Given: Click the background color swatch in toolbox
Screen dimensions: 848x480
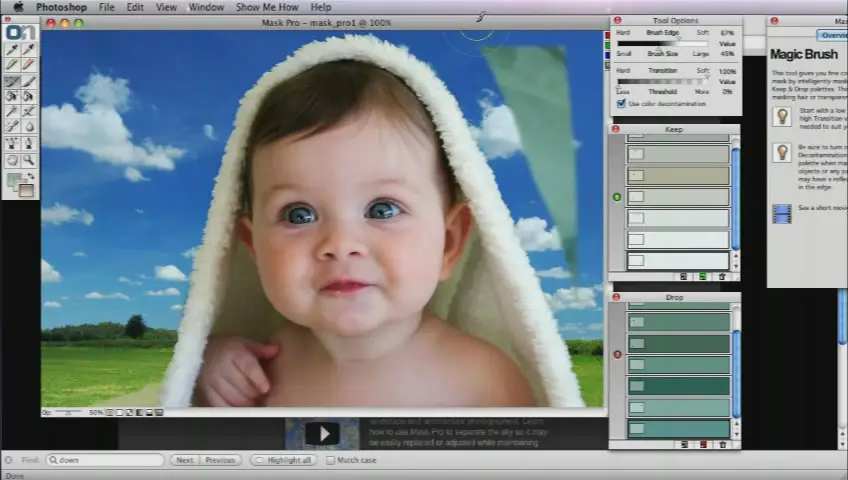Looking at the screenshot, I should [25, 190].
